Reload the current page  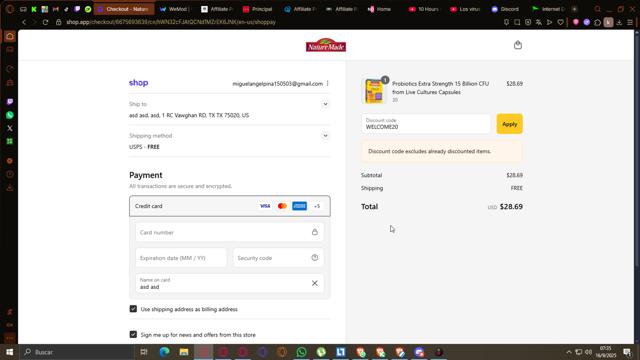tap(45, 22)
